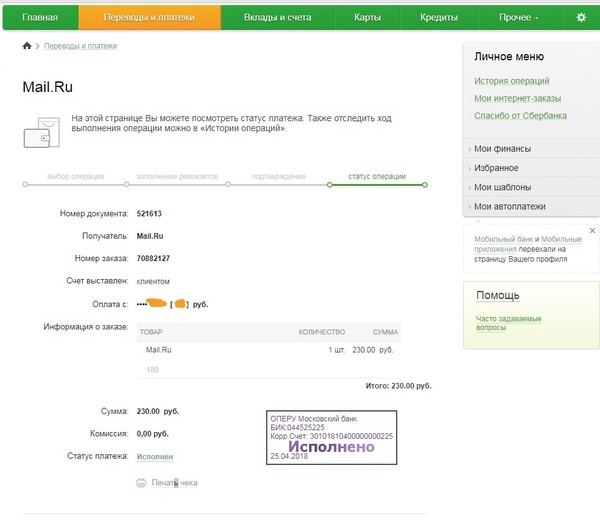Click the wallet payment illustration icon
Viewport: 600px width, 529px height.
(x=42, y=132)
